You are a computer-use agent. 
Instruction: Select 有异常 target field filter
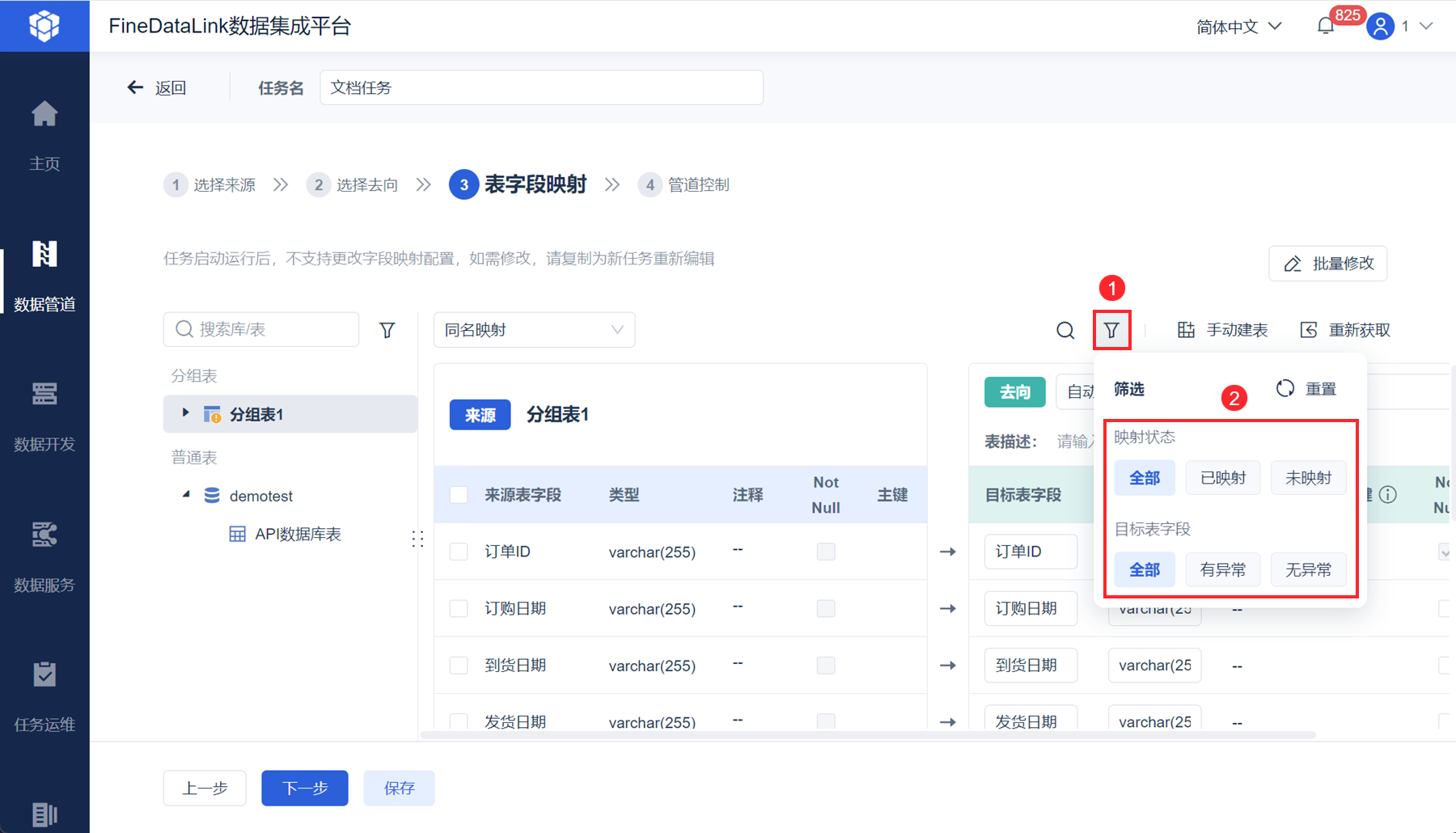tap(1223, 570)
